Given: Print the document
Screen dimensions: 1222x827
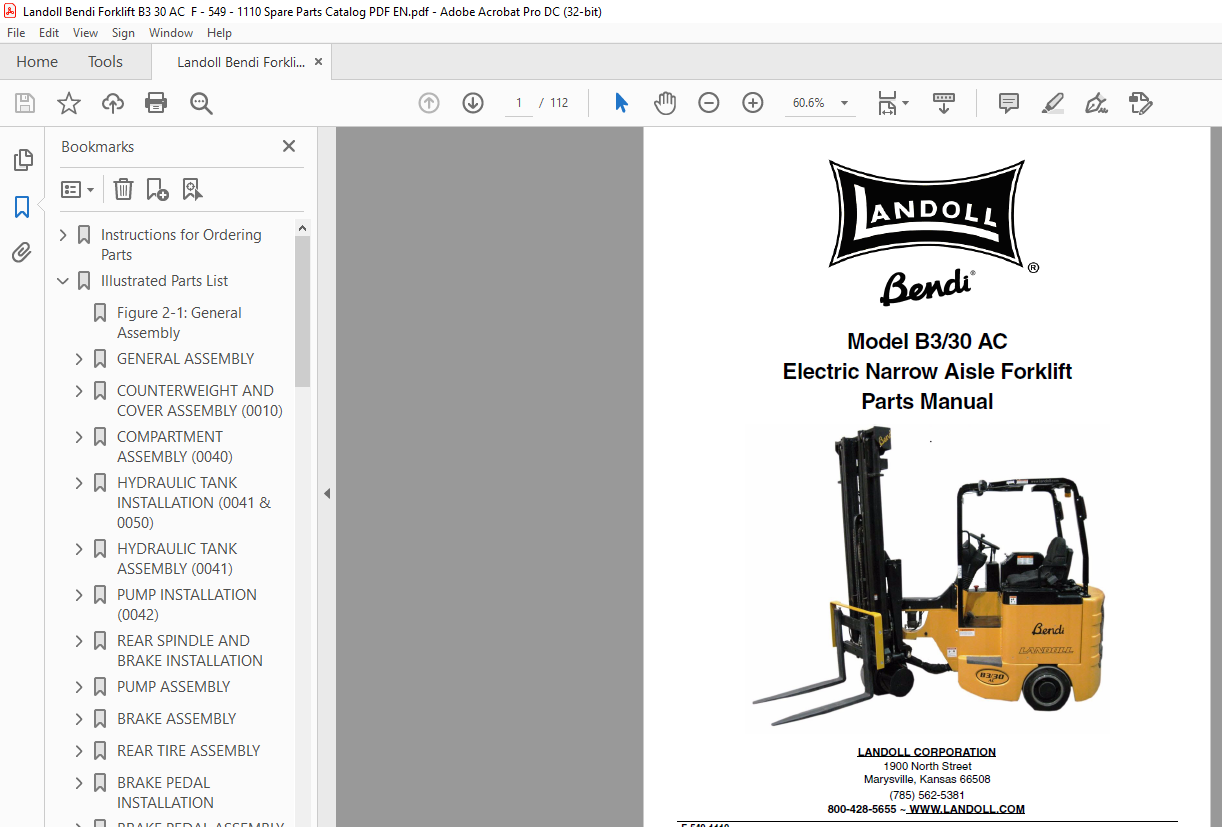Looking at the screenshot, I should (x=156, y=103).
